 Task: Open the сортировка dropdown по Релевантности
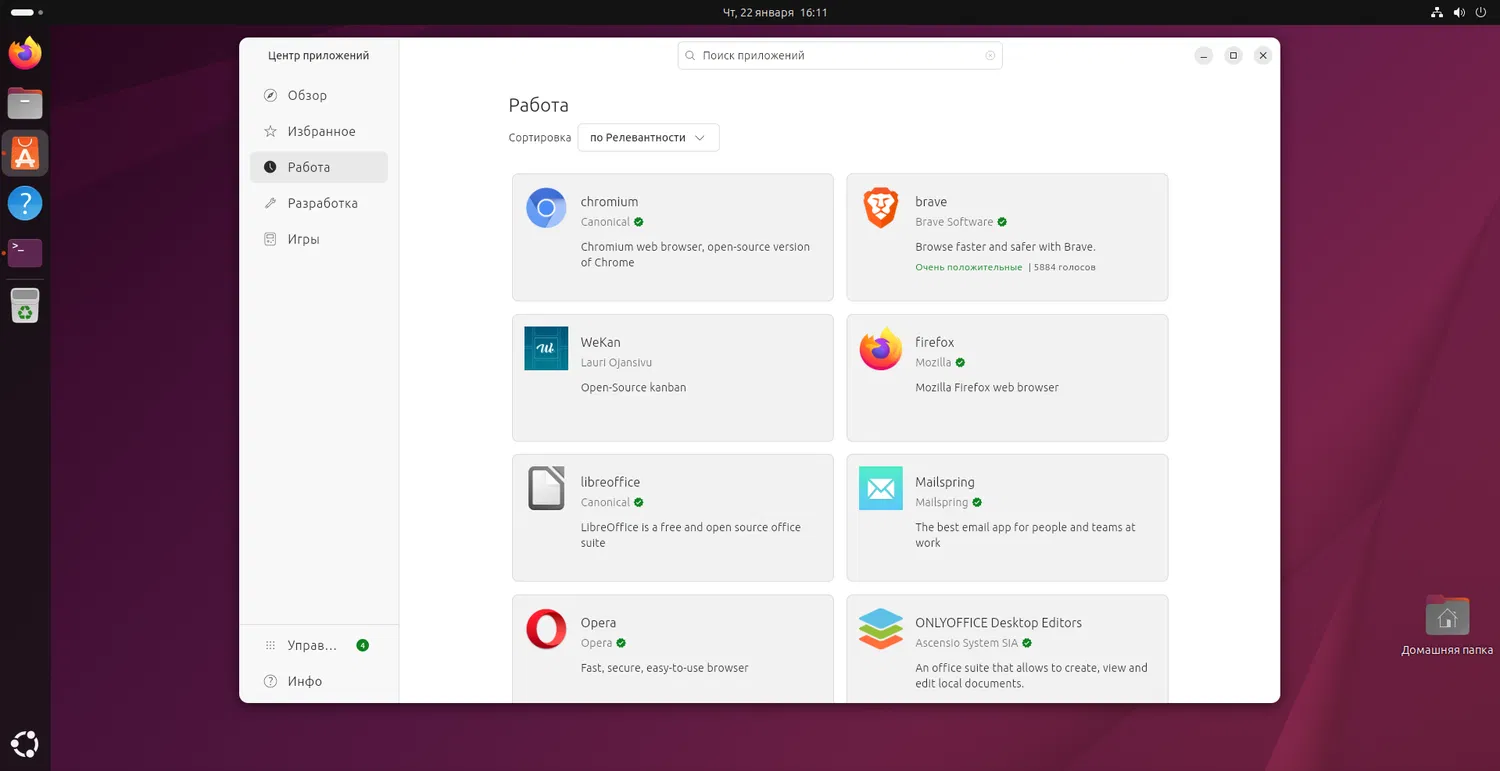[x=648, y=138]
